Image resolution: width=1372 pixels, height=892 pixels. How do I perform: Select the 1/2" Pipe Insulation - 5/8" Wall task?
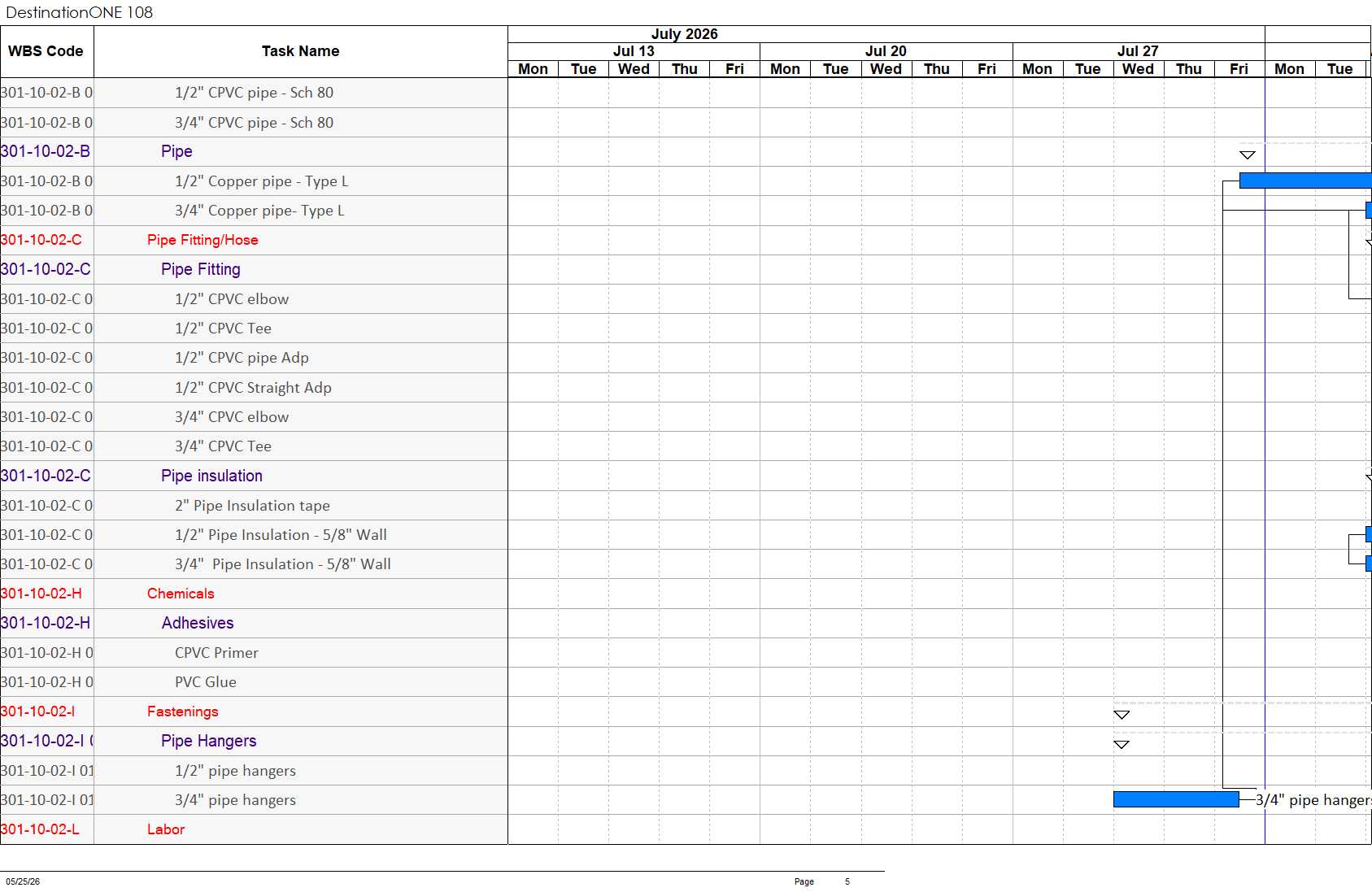(x=281, y=535)
